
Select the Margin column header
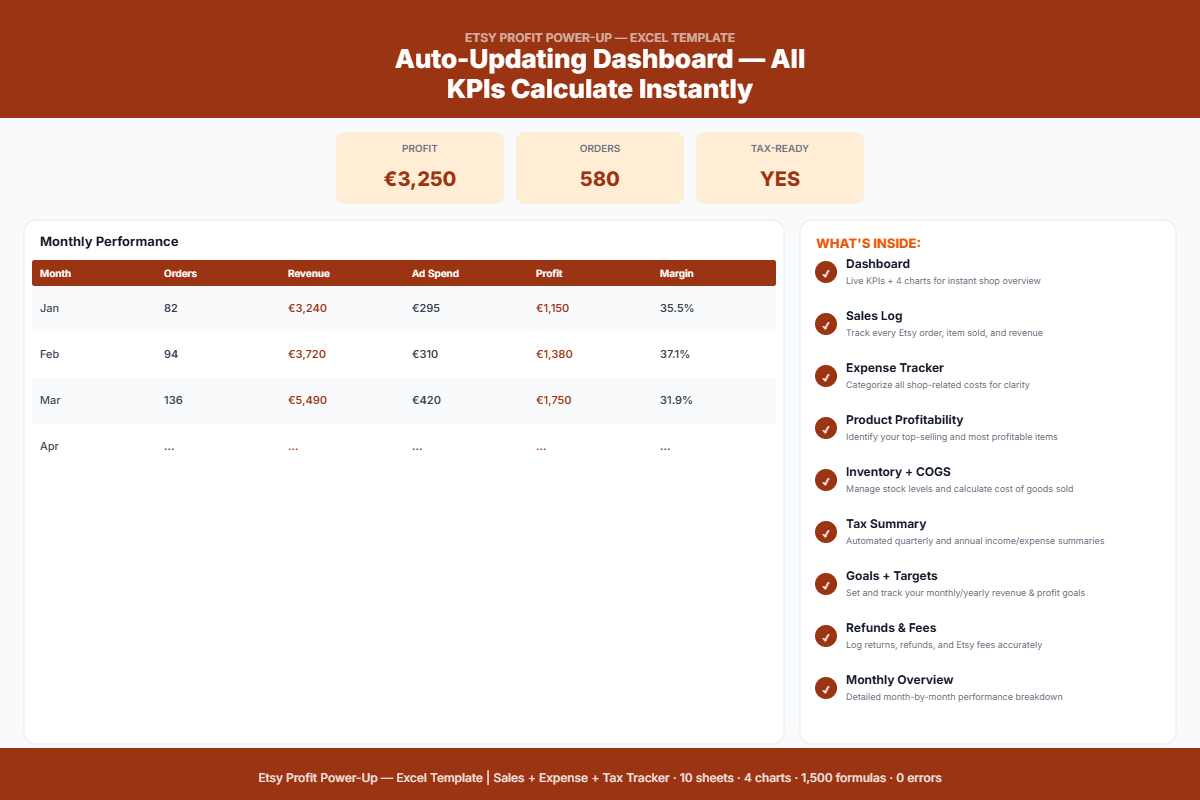676,273
